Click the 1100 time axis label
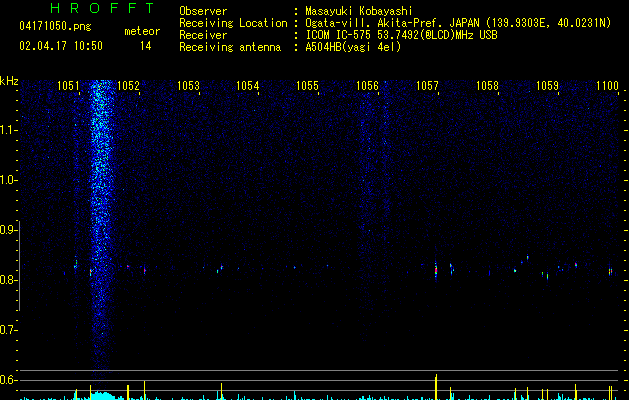 tap(607, 86)
